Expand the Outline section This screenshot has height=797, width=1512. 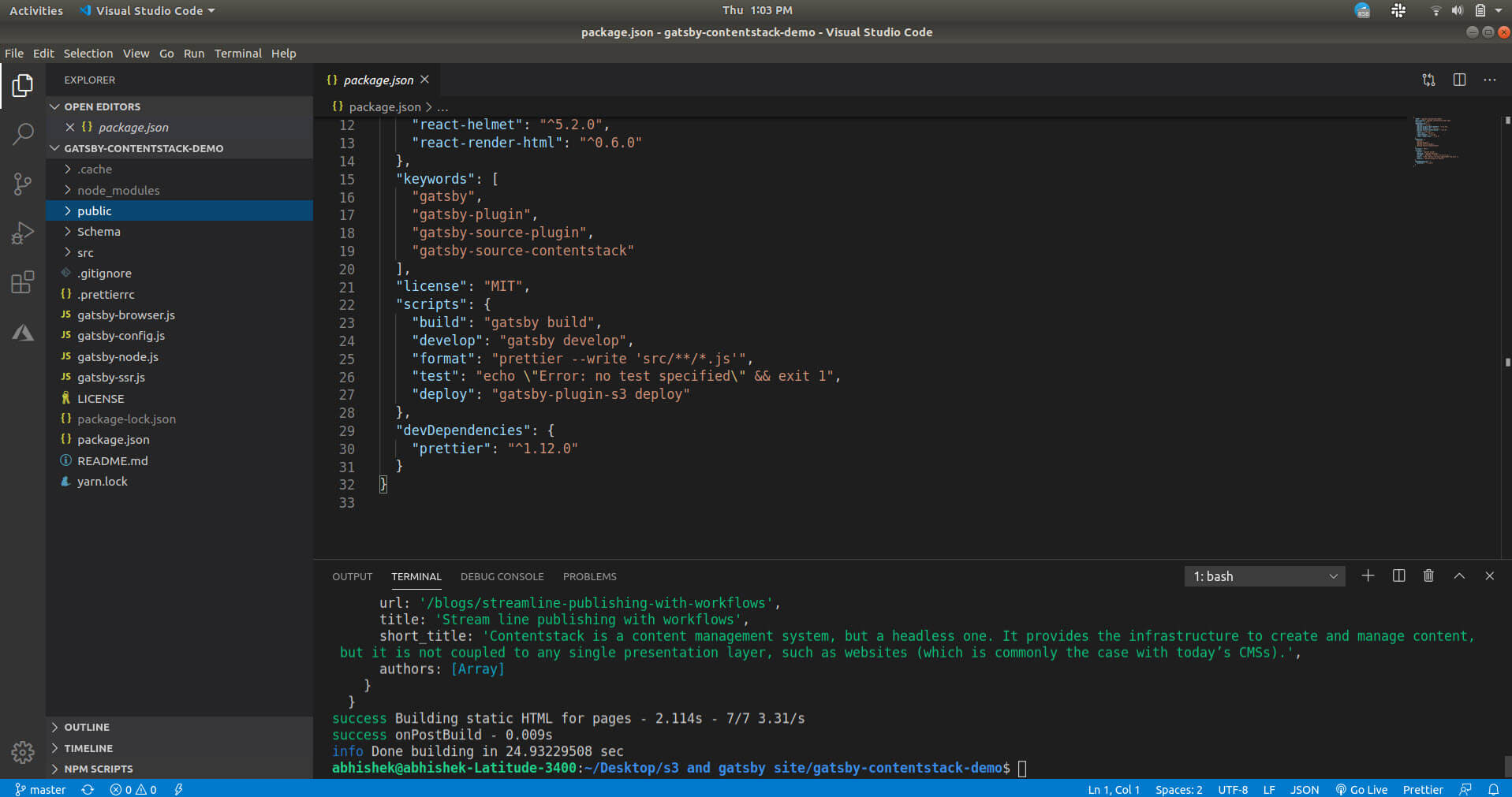179,727
